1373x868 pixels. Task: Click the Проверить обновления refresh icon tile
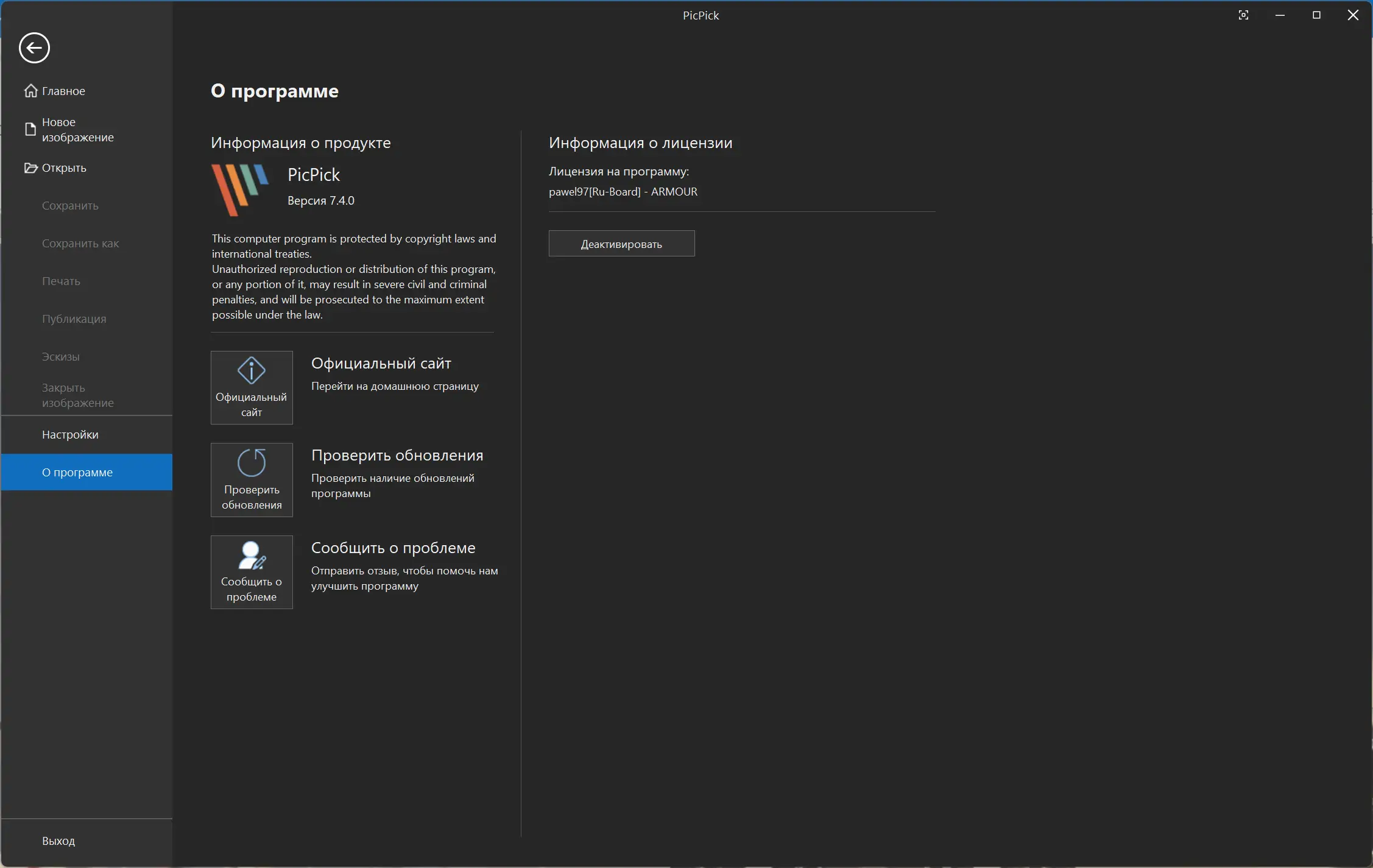click(252, 479)
